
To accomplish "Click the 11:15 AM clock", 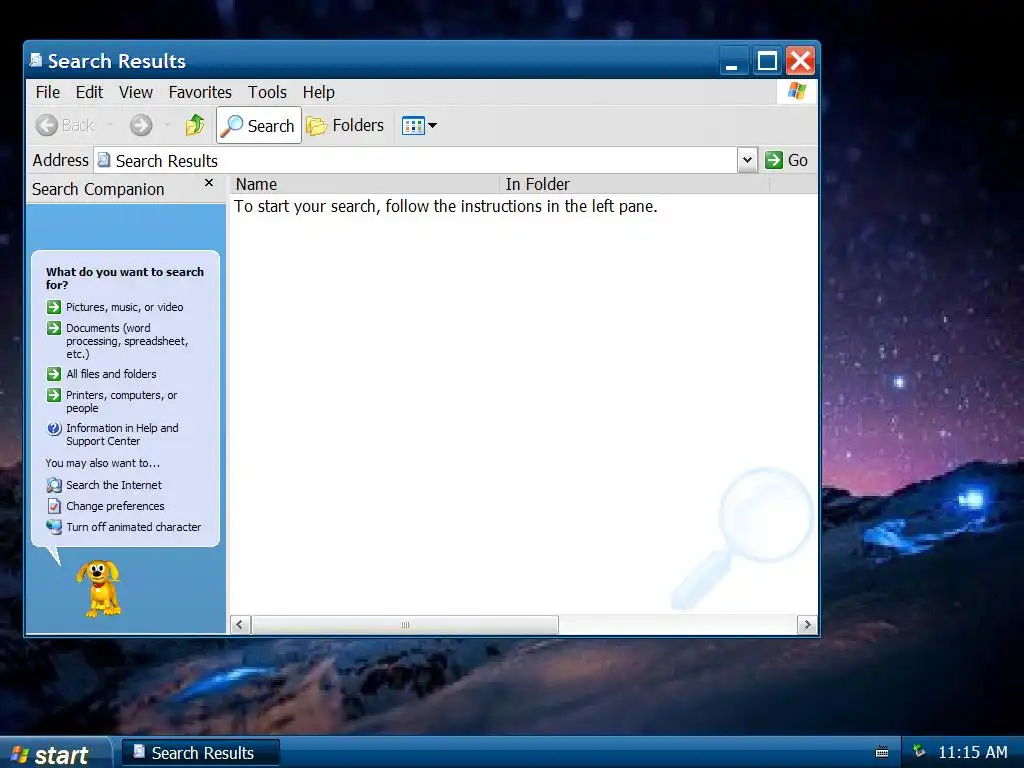I will pos(972,752).
